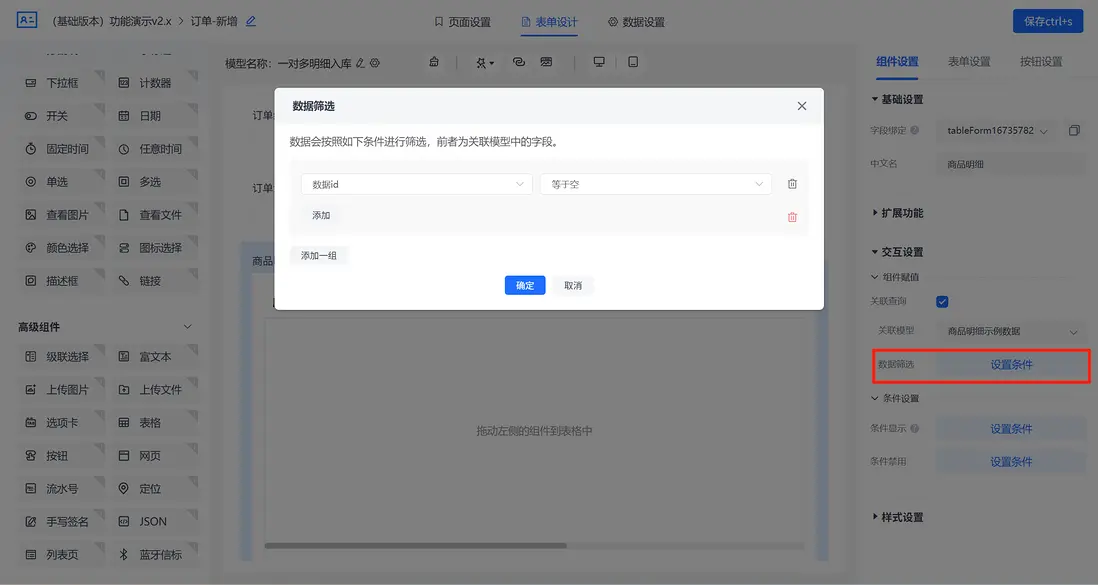Click the delete icon beside the filter row
The height and width of the screenshot is (585, 1098).
click(x=791, y=185)
